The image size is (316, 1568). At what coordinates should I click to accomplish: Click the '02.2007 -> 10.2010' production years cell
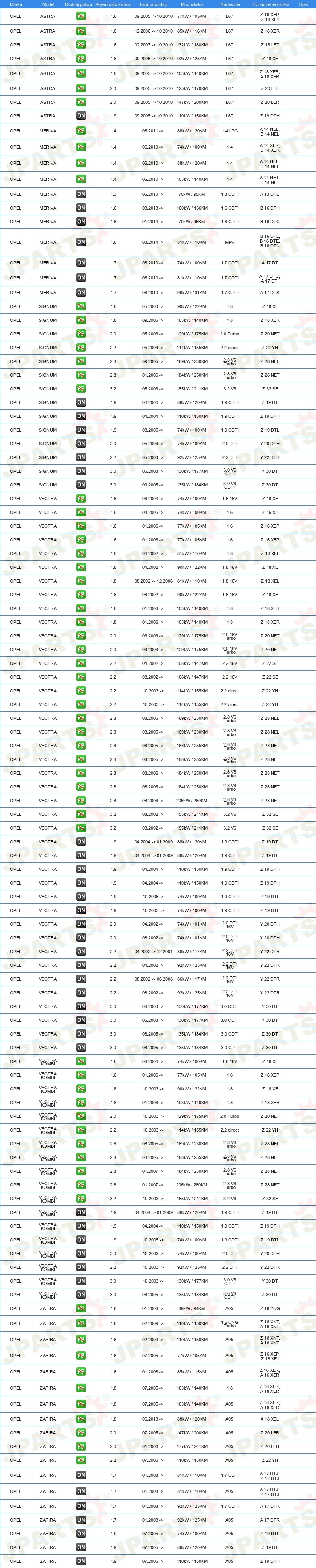pyautogui.click(x=154, y=45)
